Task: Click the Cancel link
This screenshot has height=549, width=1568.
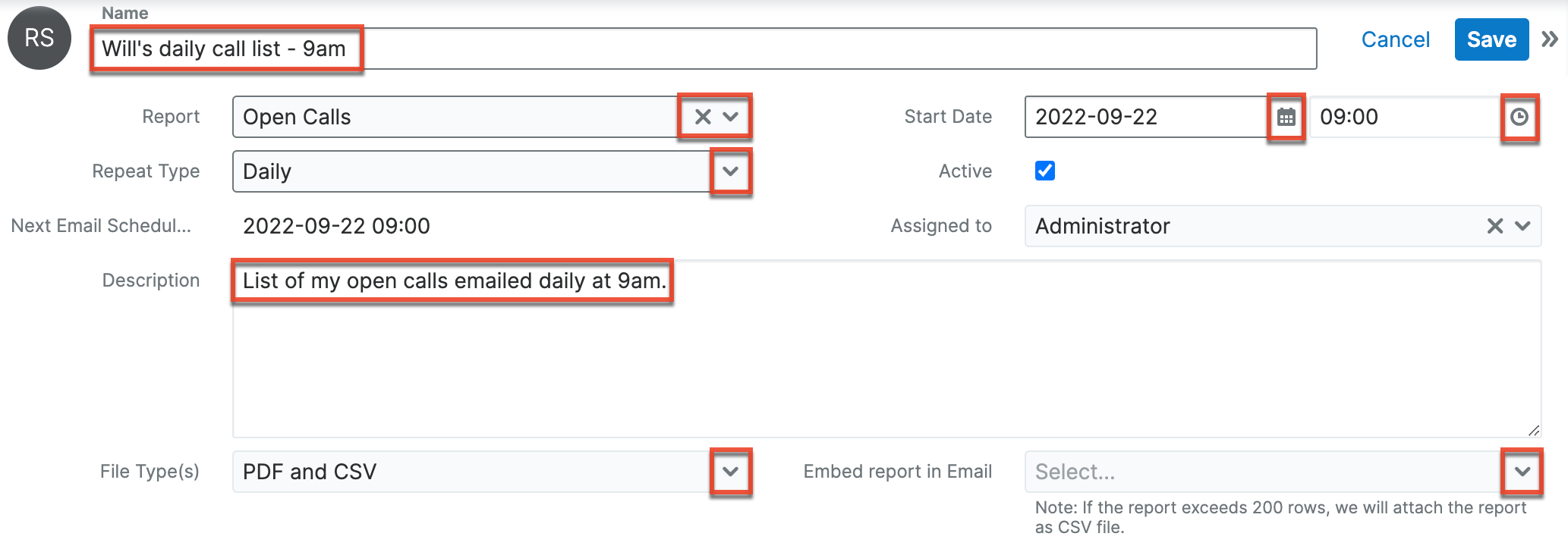Action: [x=1395, y=39]
